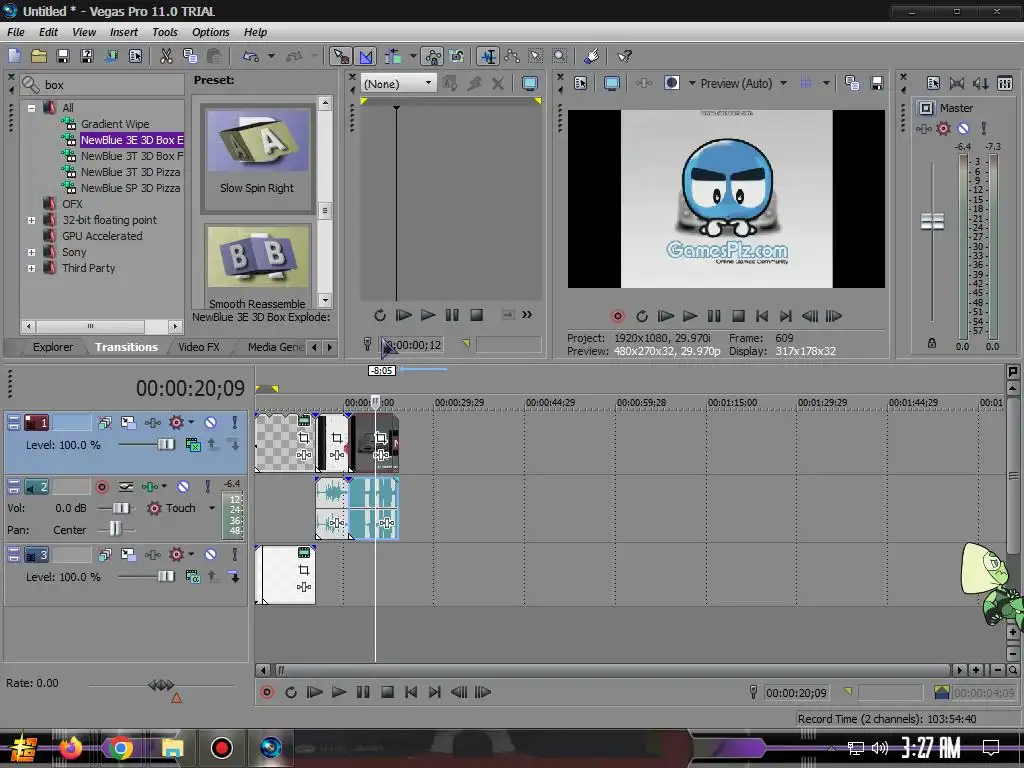1024x768 pixels.
Task: Expand the Sony transitions folder
Action: [x=31, y=252]
